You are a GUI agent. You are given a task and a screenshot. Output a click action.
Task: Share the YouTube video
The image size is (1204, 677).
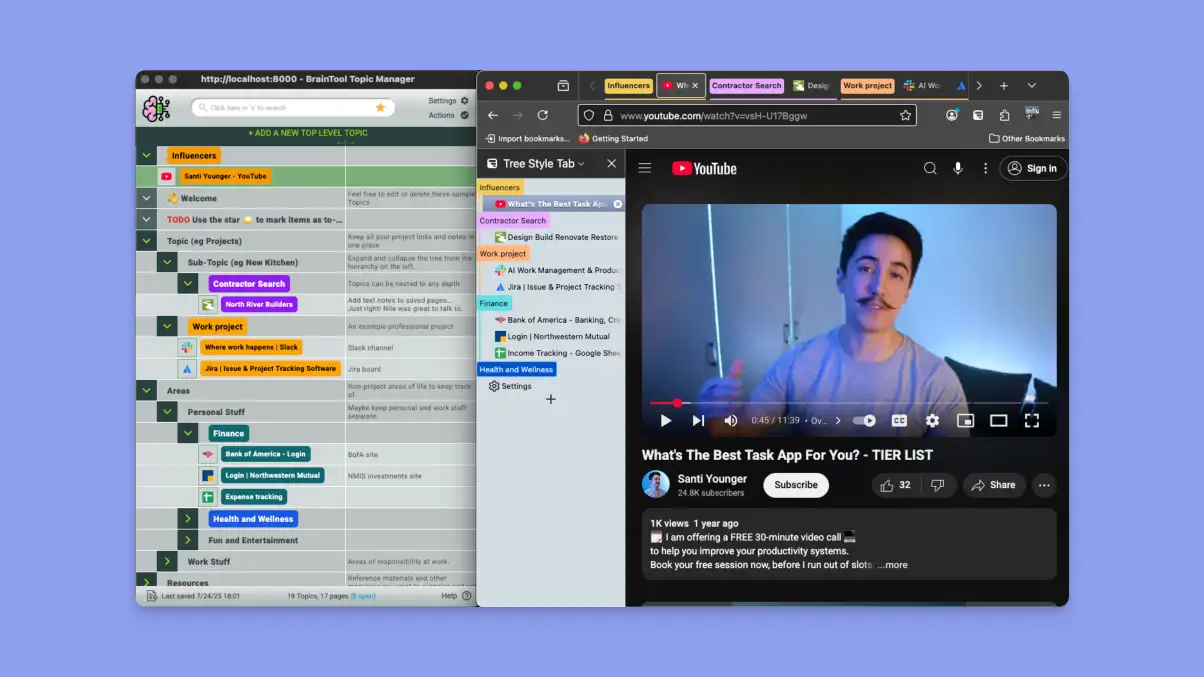pyautogui.click(x=994, y=485)
